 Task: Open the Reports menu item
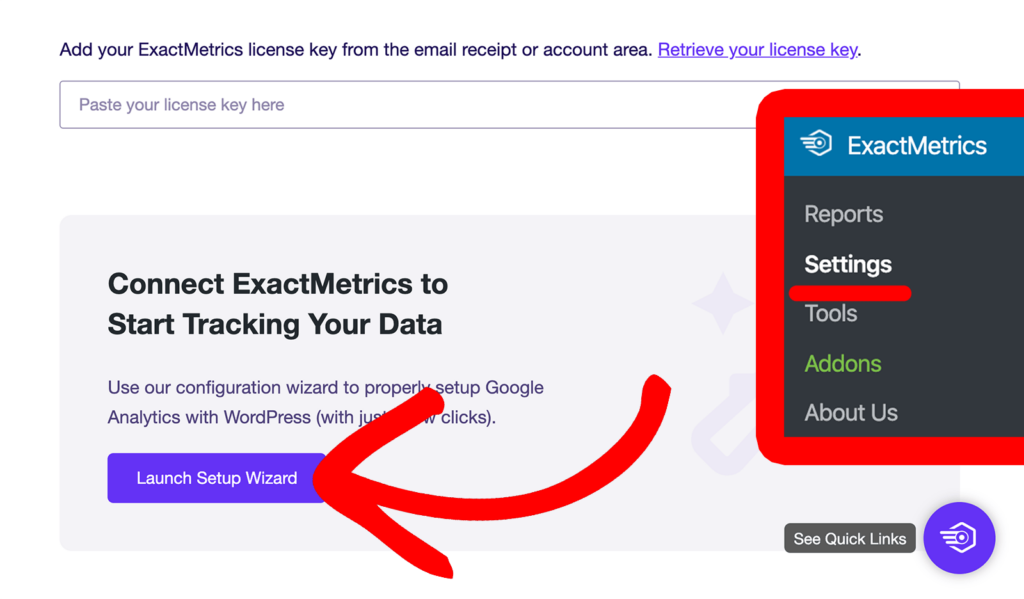point(843,214)
